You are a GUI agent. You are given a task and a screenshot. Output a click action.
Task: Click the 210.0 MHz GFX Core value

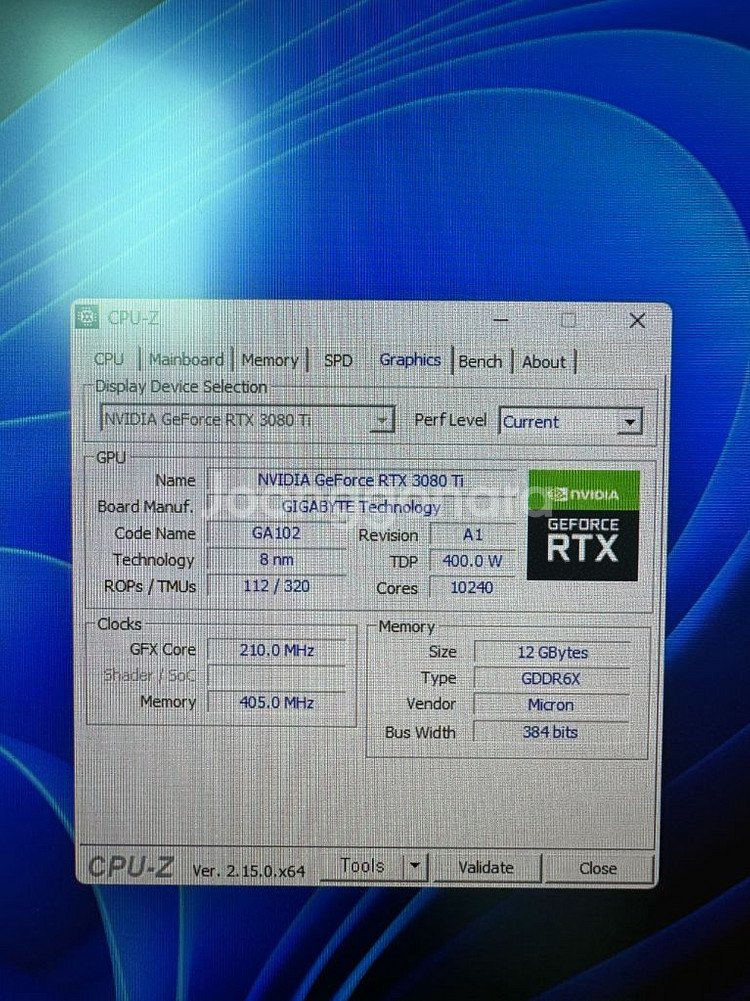277,651
